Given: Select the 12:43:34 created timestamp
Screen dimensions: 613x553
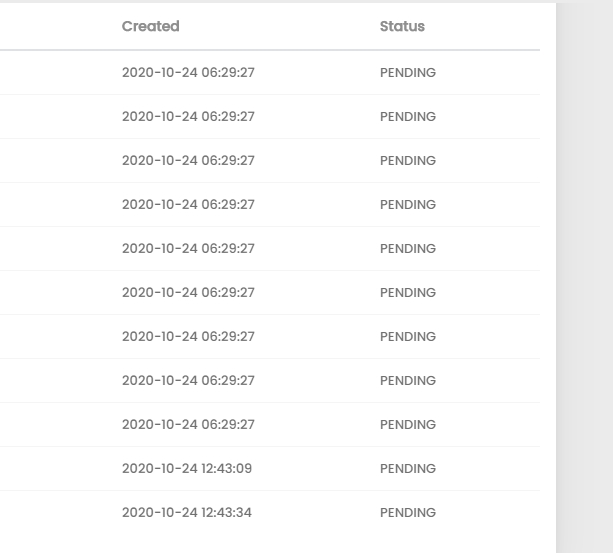Looking at the screenshot, I should 187,512.
